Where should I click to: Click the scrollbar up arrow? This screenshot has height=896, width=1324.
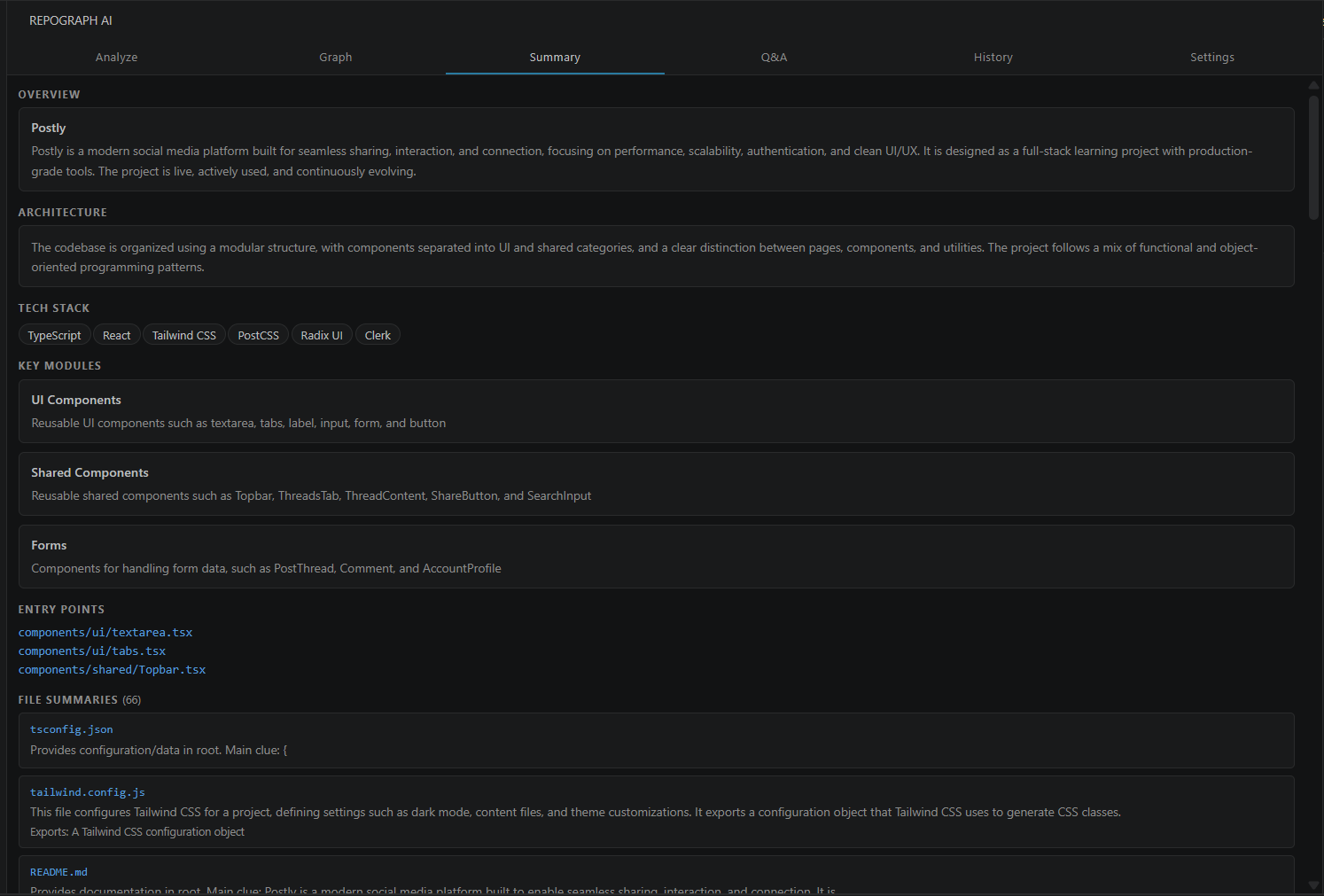click(1313, 84)
